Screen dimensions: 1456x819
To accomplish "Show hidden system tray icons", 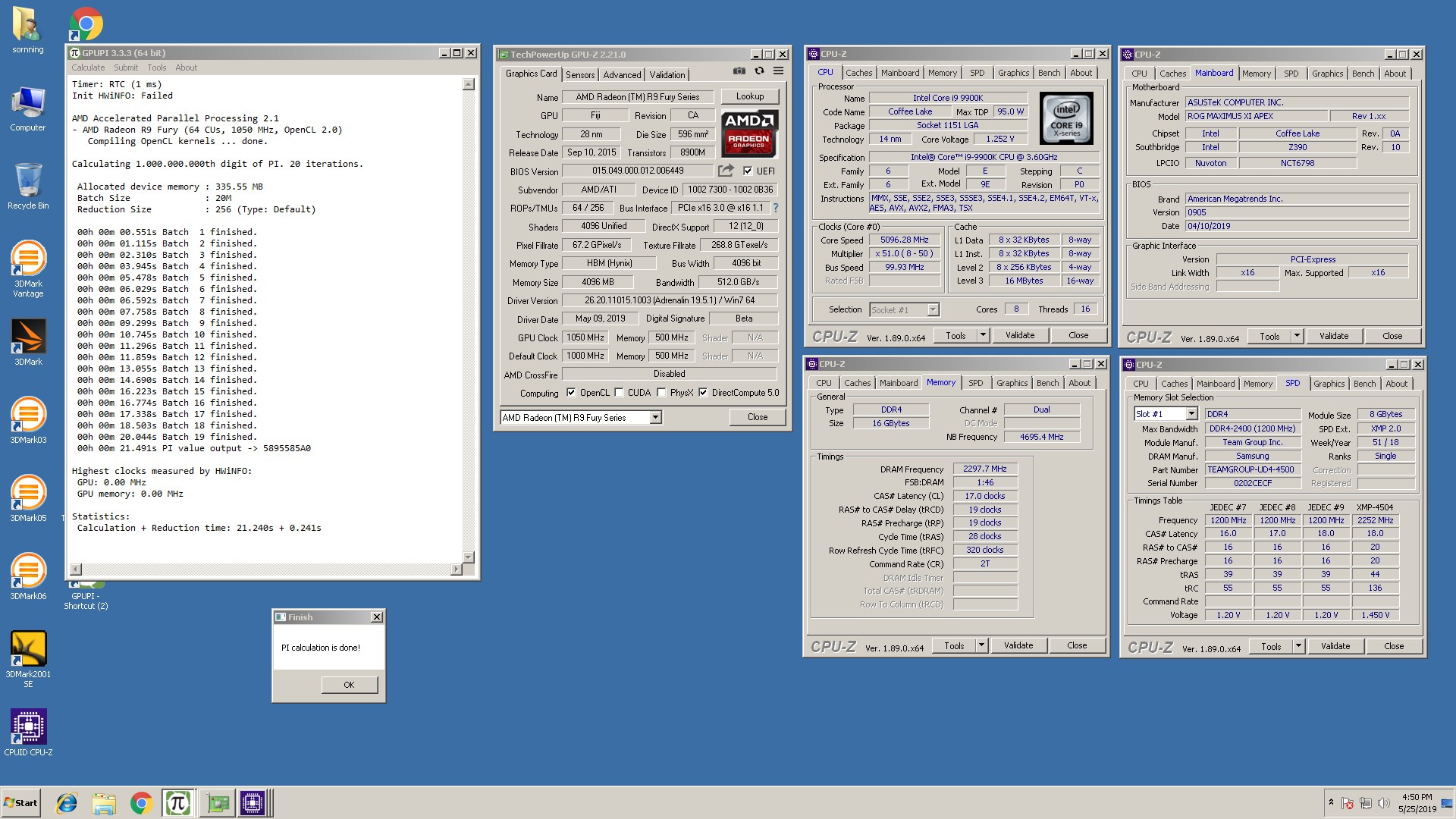I will coord(1331,802).
